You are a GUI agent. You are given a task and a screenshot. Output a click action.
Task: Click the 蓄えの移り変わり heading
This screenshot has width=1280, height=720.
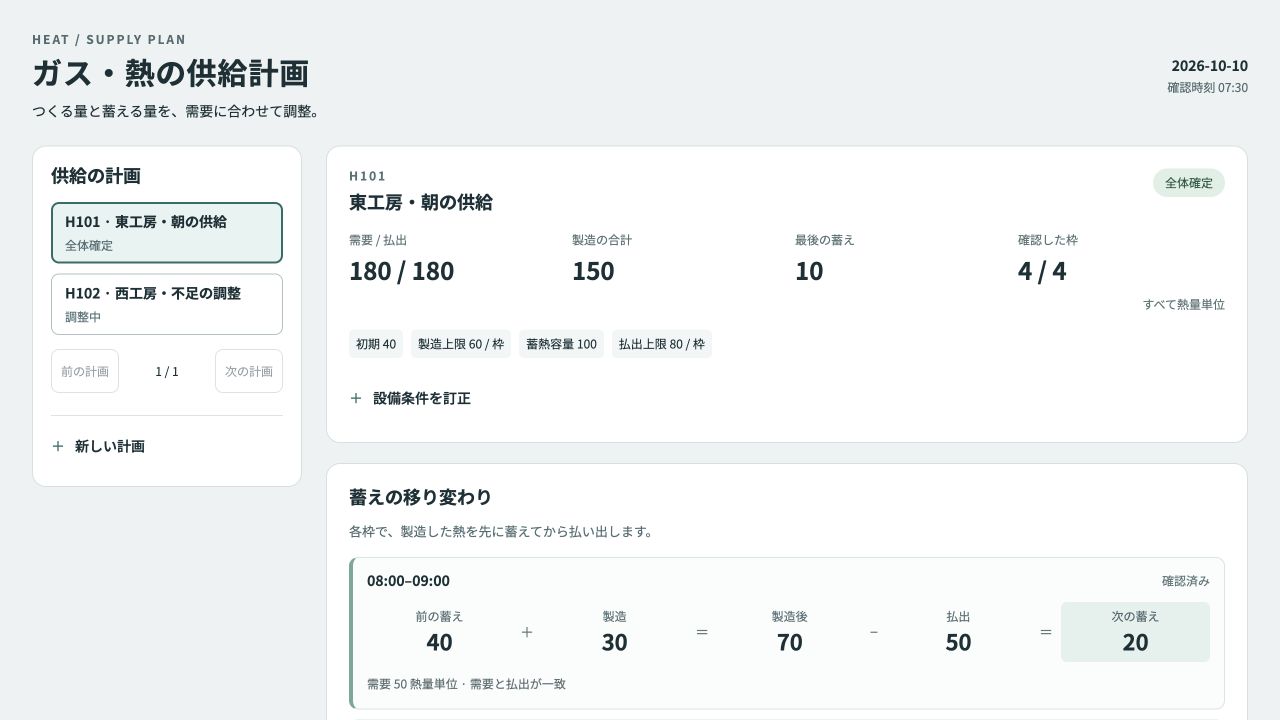[x=420, y=497]
